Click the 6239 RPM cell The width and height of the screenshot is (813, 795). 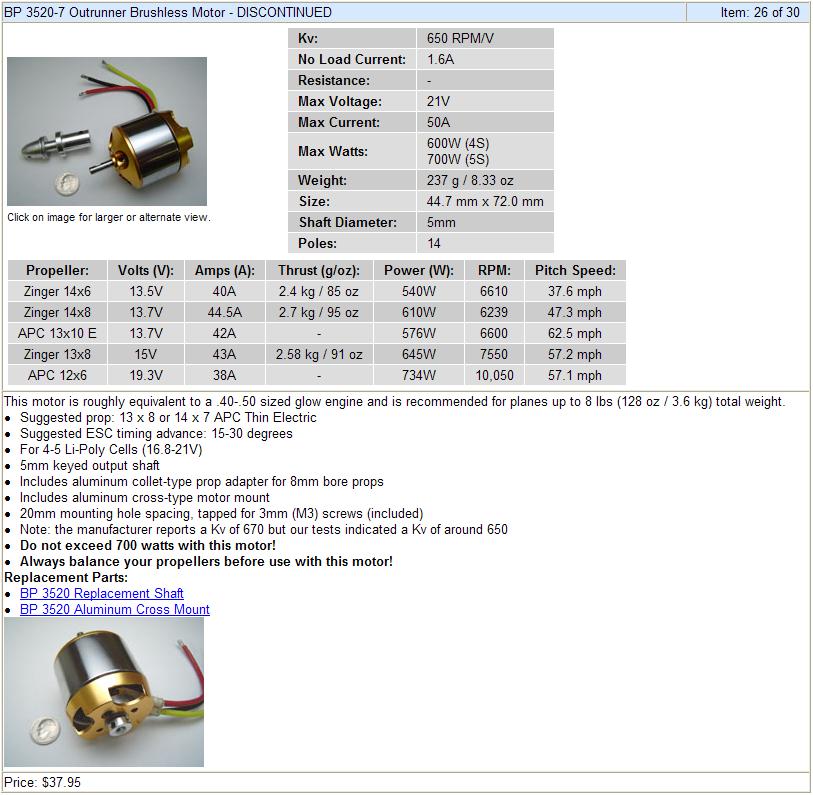494,313
